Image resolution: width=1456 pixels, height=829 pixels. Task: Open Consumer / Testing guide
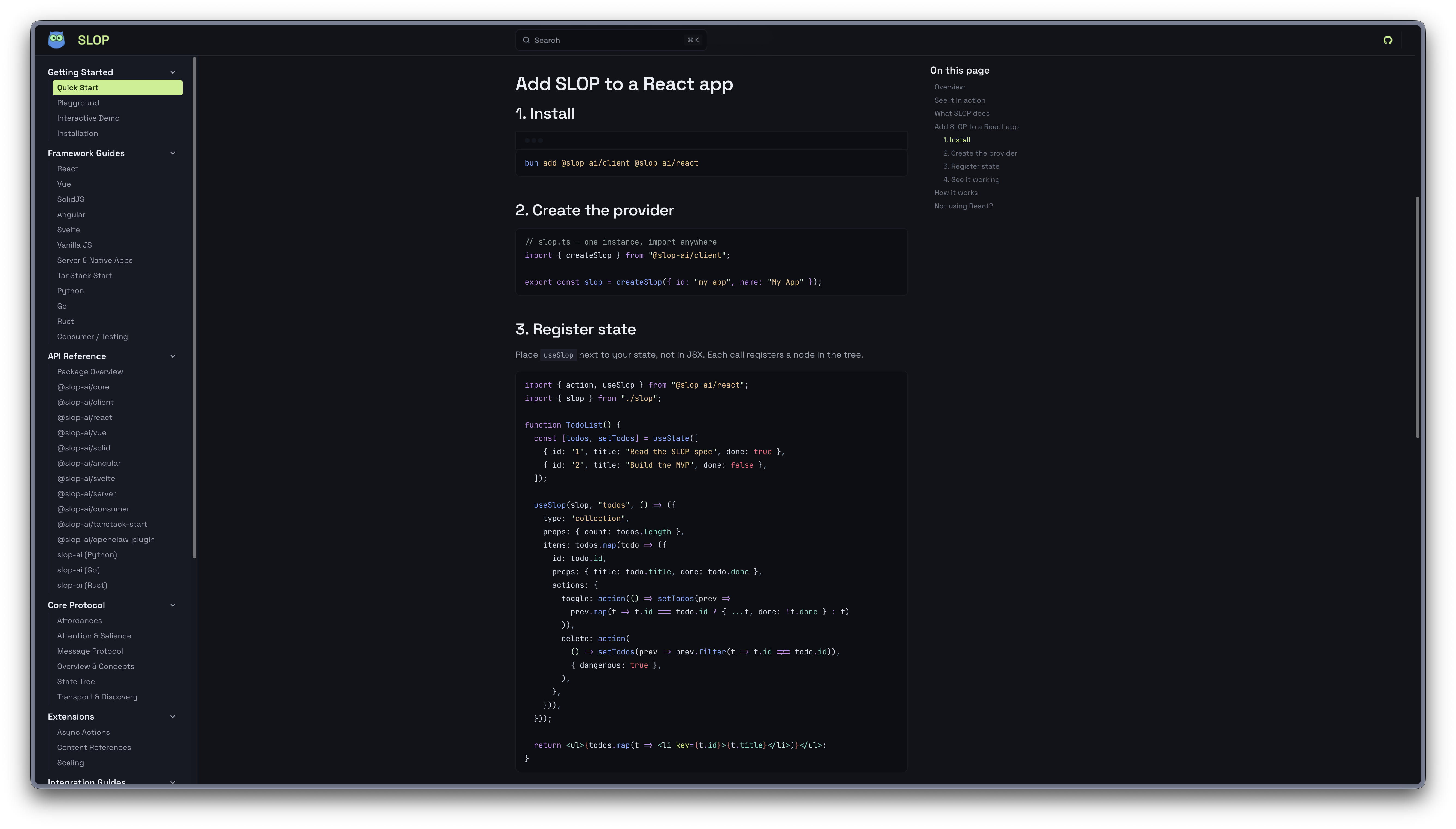[92, 337]
